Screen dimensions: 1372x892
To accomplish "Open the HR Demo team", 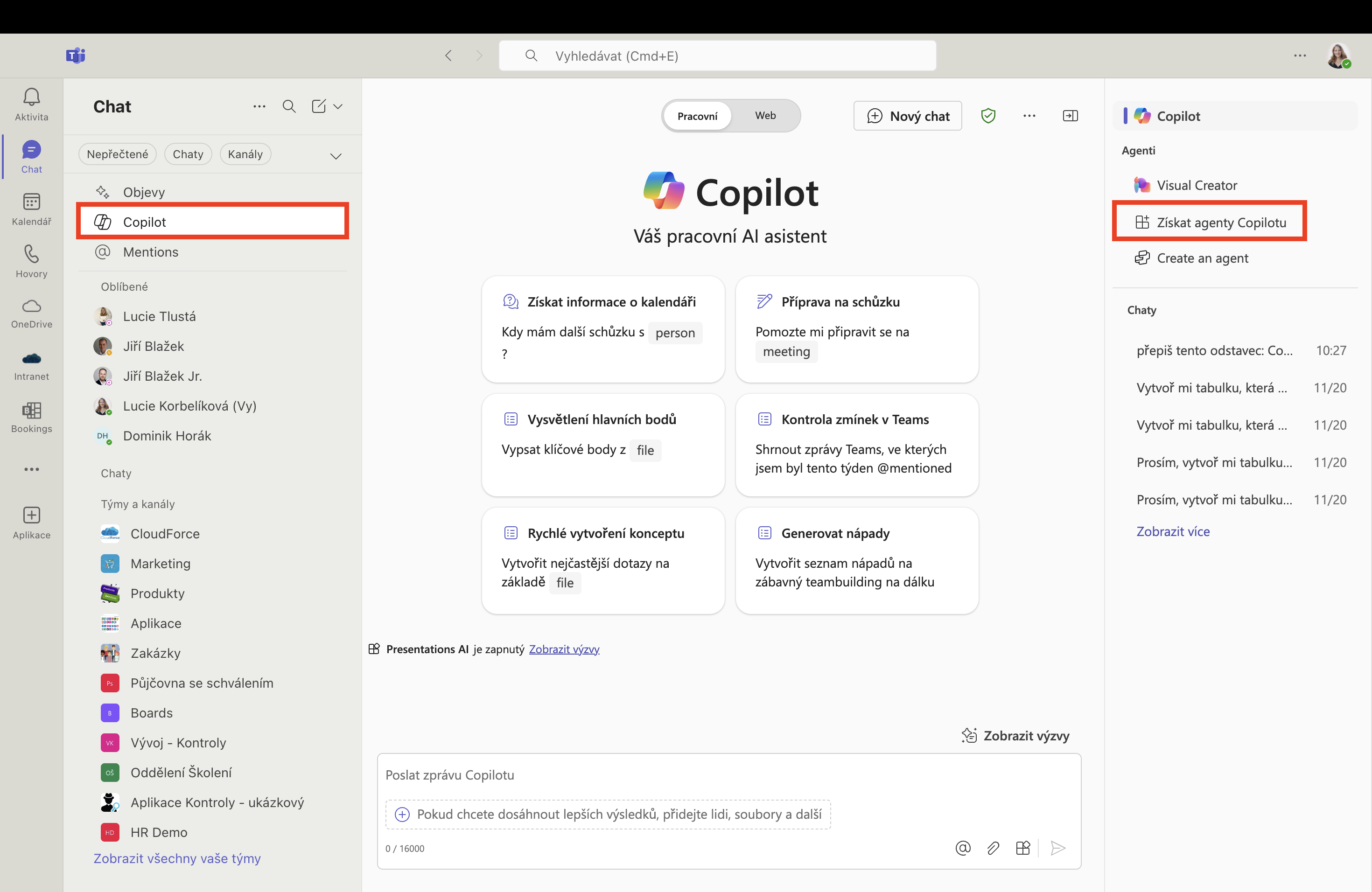I will [212, 832].
